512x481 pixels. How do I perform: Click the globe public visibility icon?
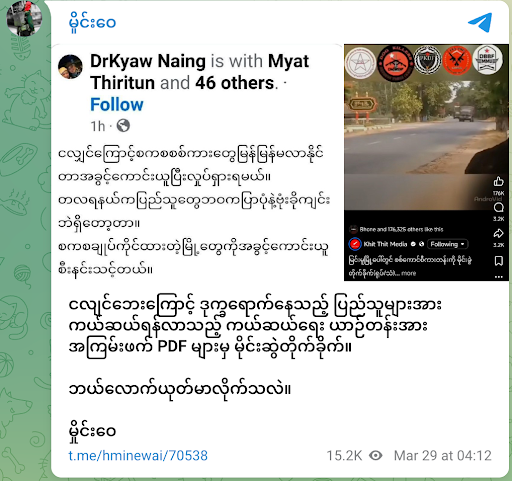[x=123, y=126]
